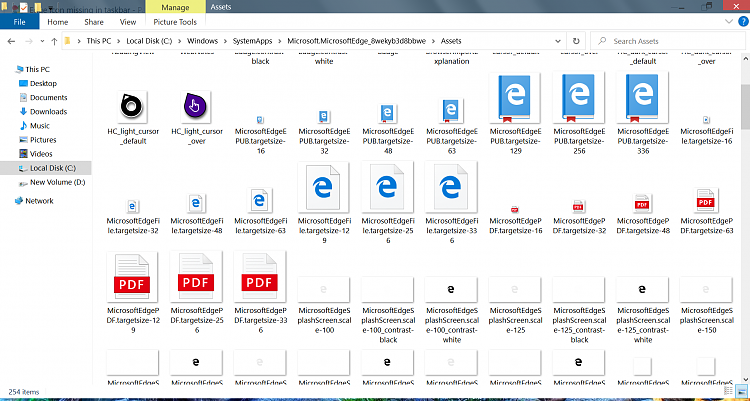Select SplashScreen.scale-125_contrast-white thumbnail

(x=642, y=290)
